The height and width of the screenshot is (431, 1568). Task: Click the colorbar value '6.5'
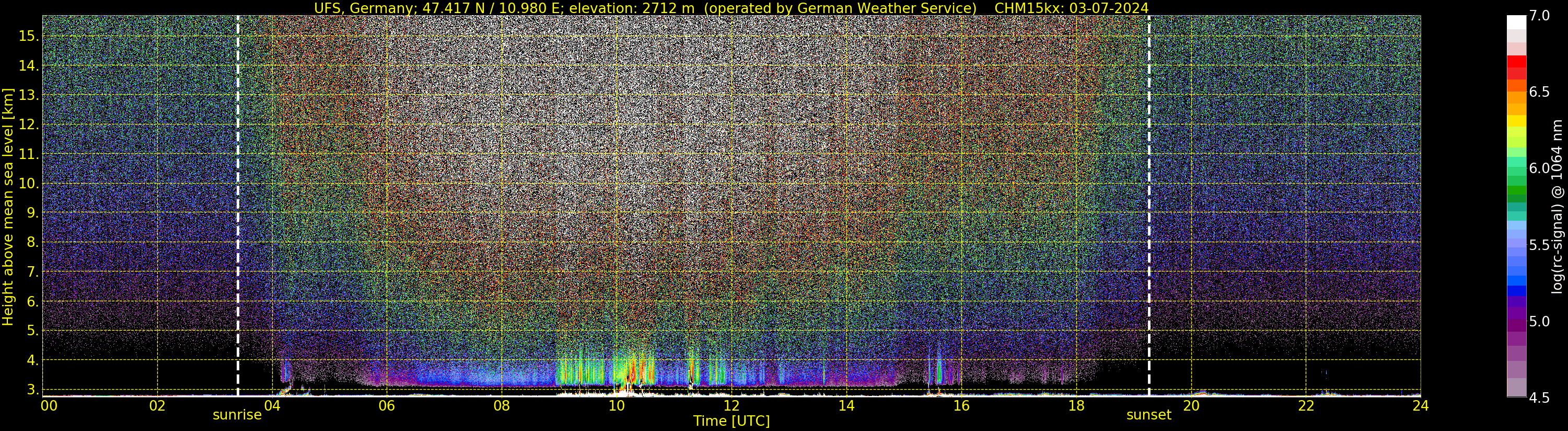tap(1539, 92)
